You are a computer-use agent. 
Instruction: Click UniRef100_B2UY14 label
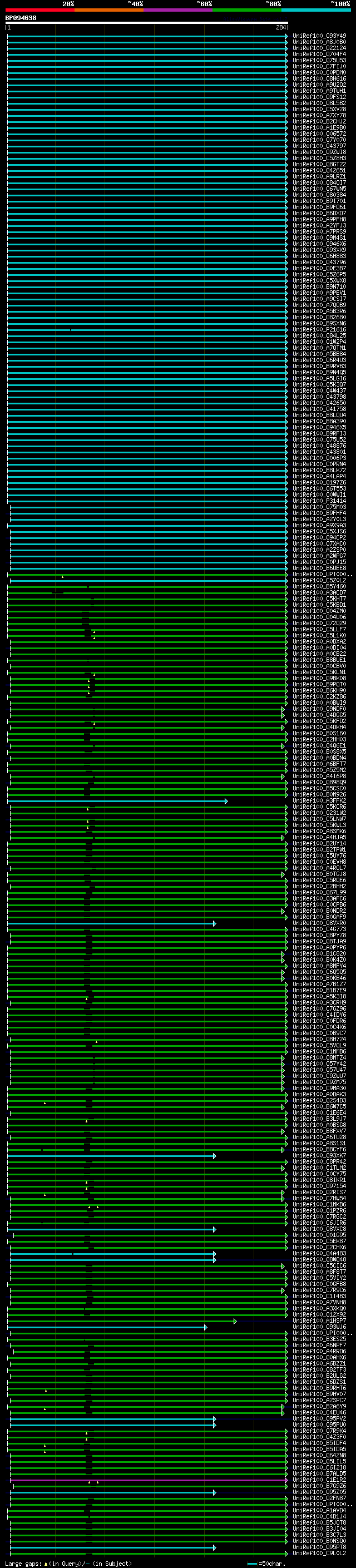pos(319,844)
